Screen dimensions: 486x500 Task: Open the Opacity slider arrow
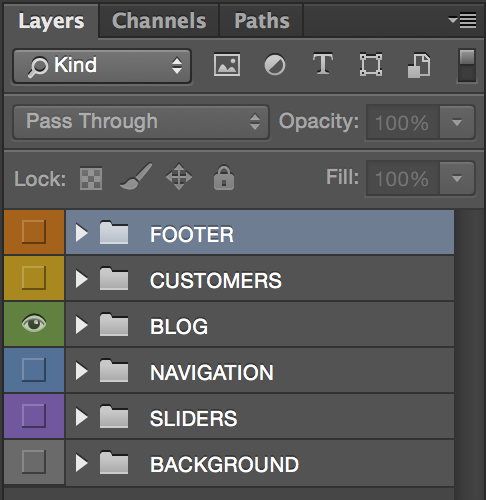click(x=457, y=122)
